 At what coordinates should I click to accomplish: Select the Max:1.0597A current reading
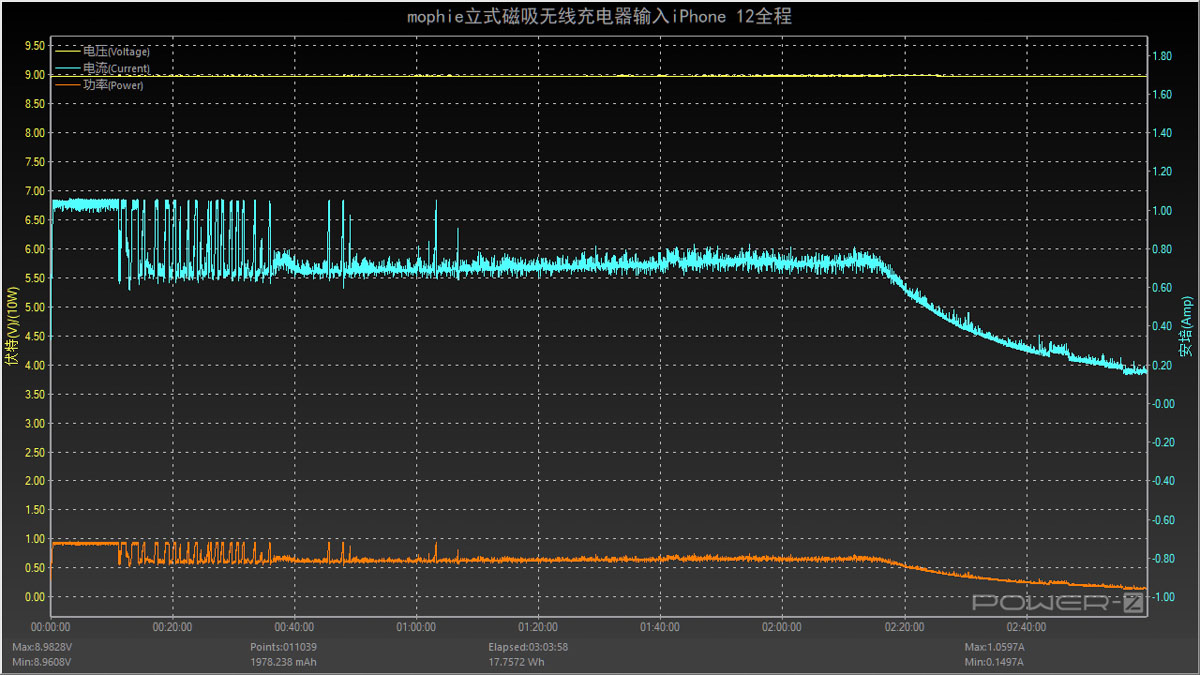(x=995, y=647)
